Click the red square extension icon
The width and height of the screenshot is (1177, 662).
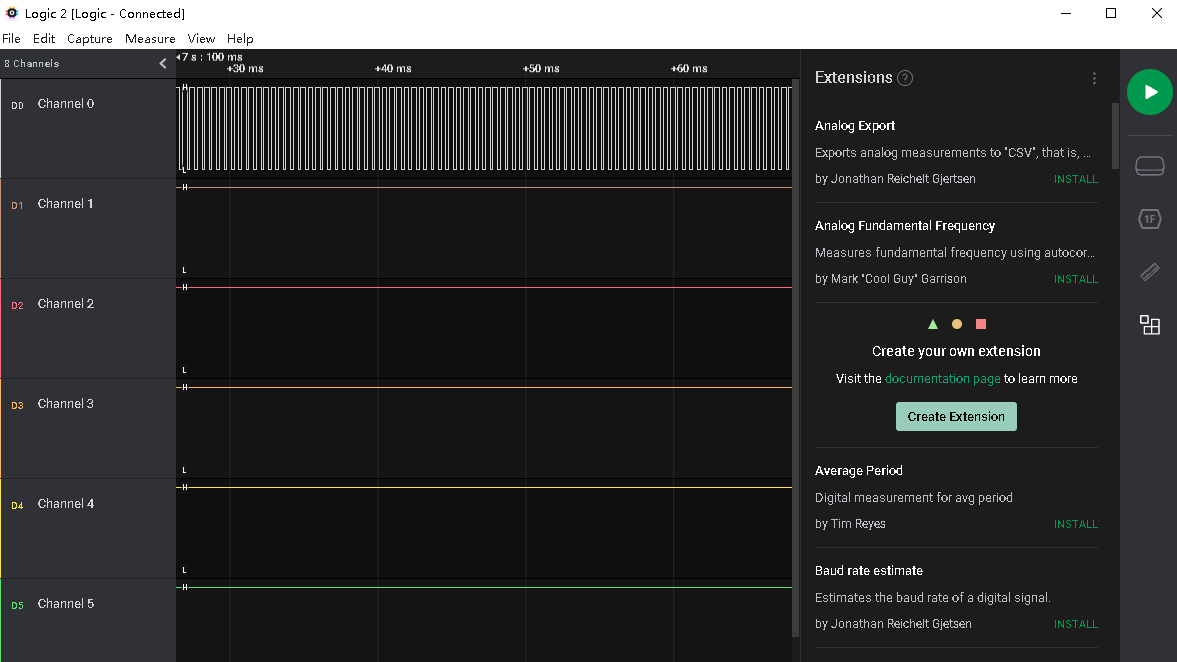point(980,324)
